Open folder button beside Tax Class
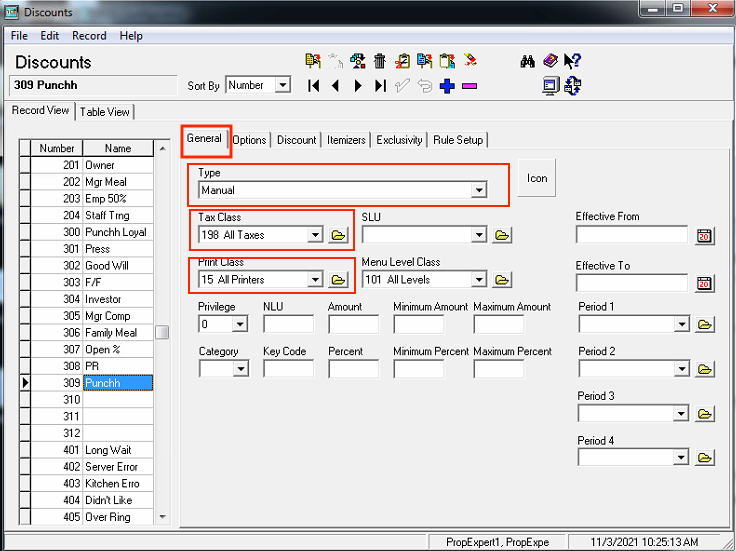 [x=338, y=235]
